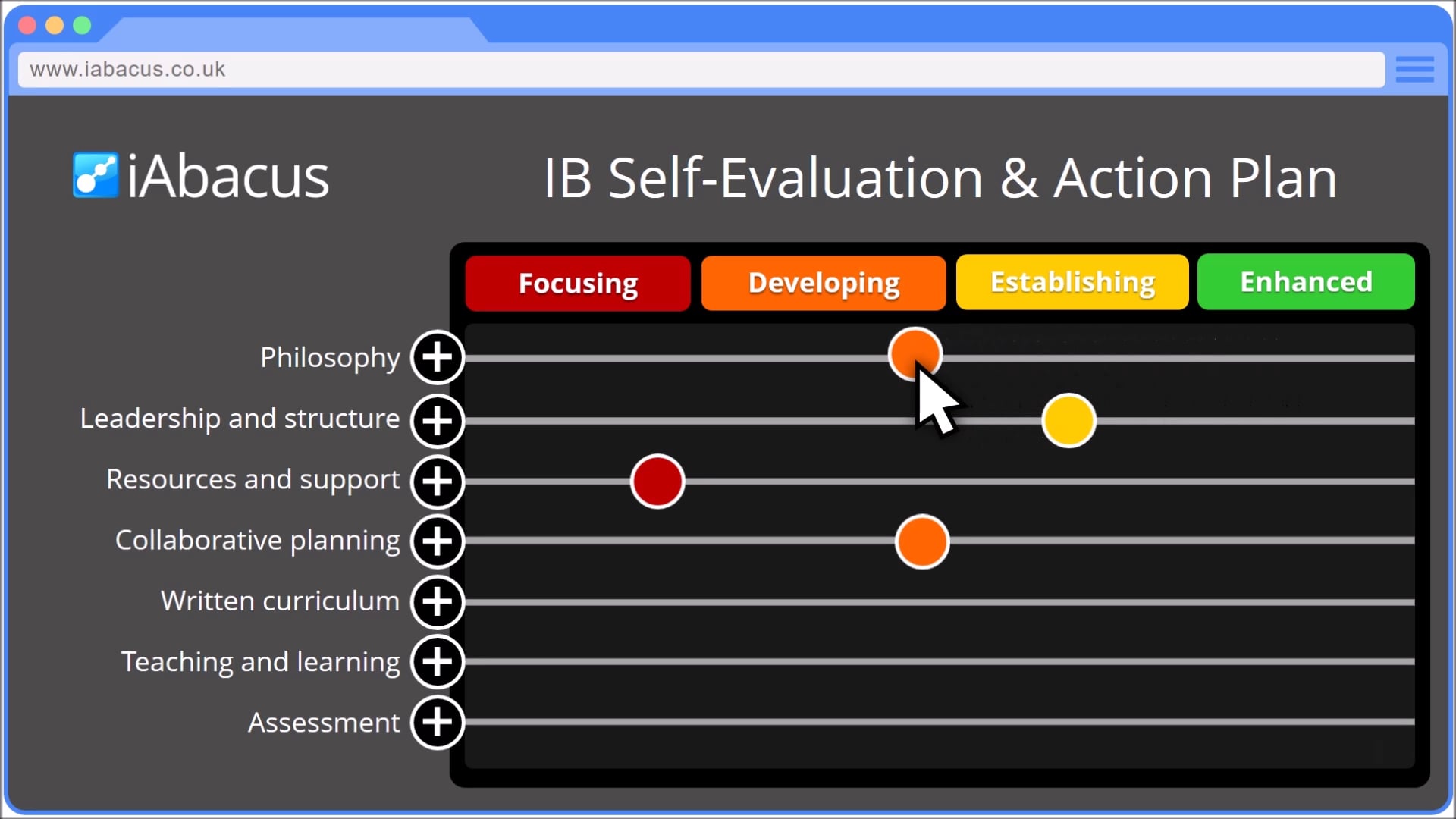Click the orange marker on the Philosophy row
Viewport: 1456px width, 819px height.
pyautogui.click(x=915, y=353)
